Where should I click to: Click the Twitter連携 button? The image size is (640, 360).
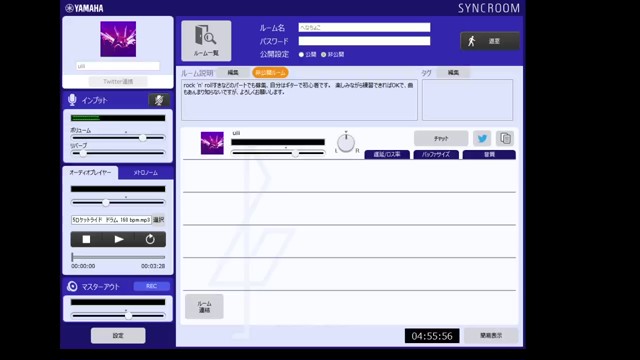tap(118, 81)
